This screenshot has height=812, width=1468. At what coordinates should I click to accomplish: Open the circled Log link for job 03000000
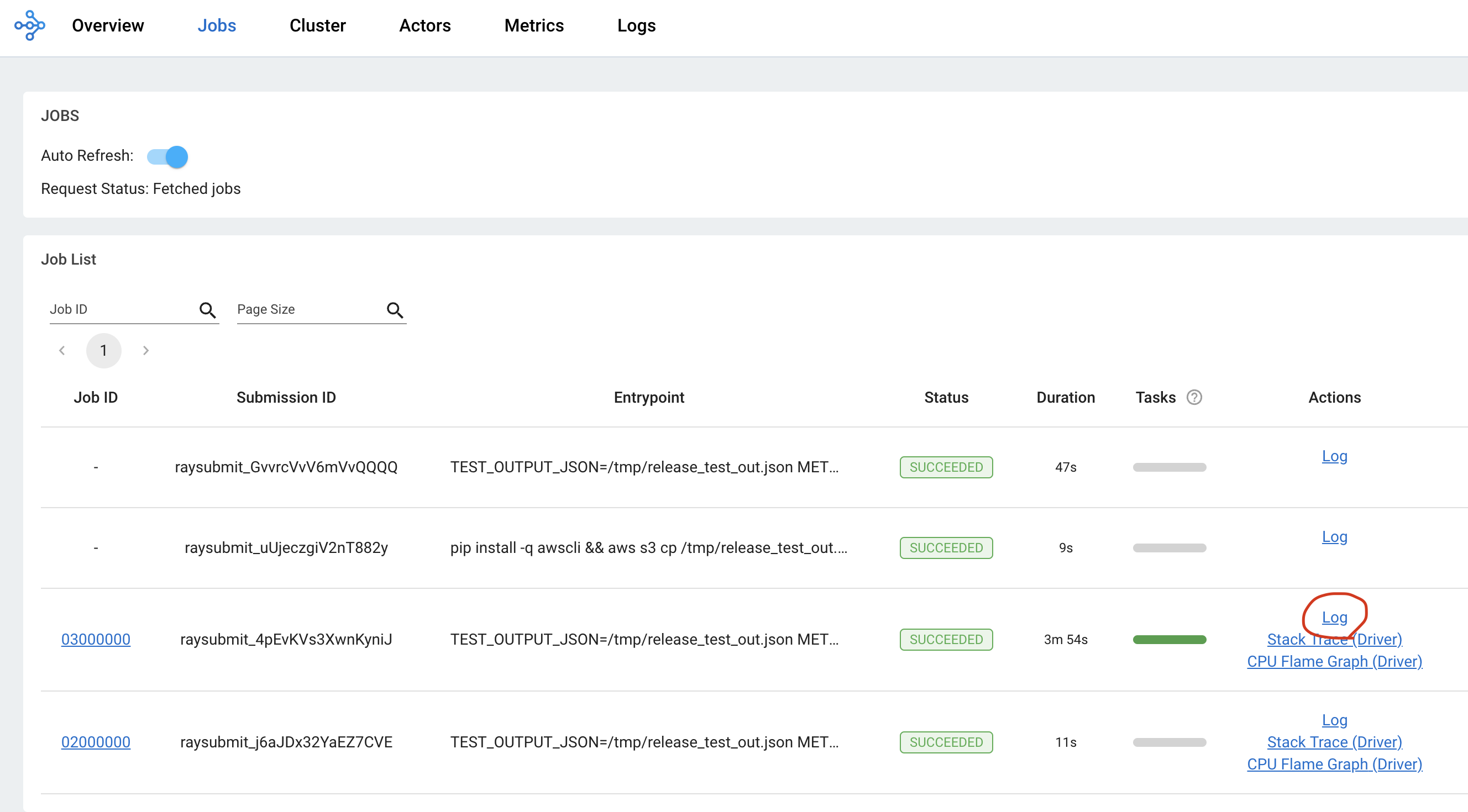point(1334,617)
